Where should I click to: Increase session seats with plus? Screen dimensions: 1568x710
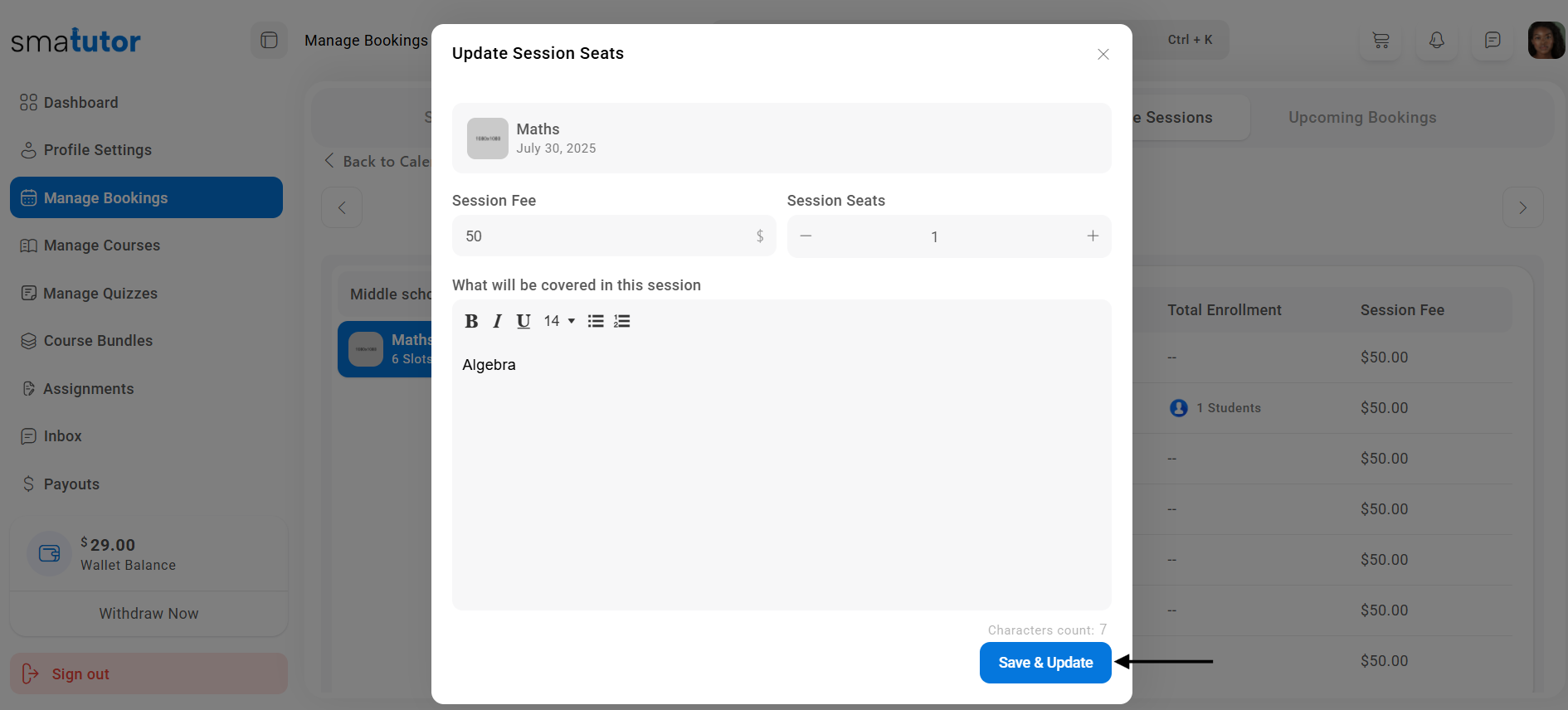point(1093,236)
